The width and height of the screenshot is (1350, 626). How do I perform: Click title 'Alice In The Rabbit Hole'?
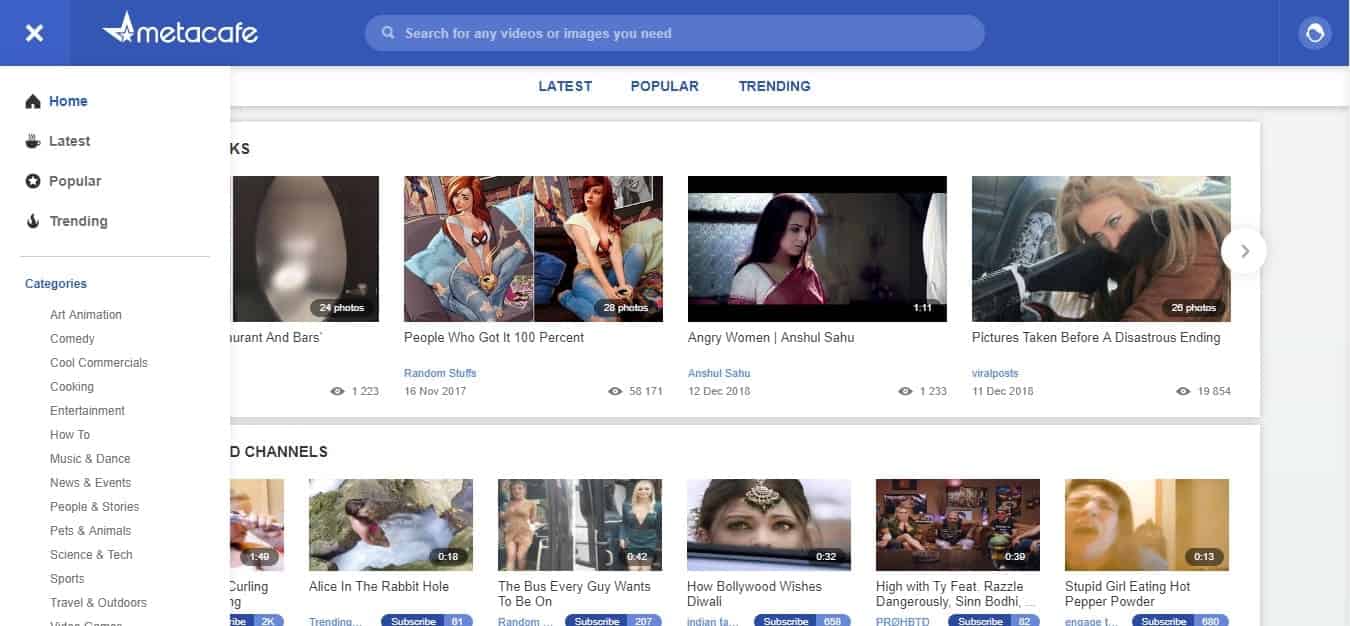coord(379,587)
